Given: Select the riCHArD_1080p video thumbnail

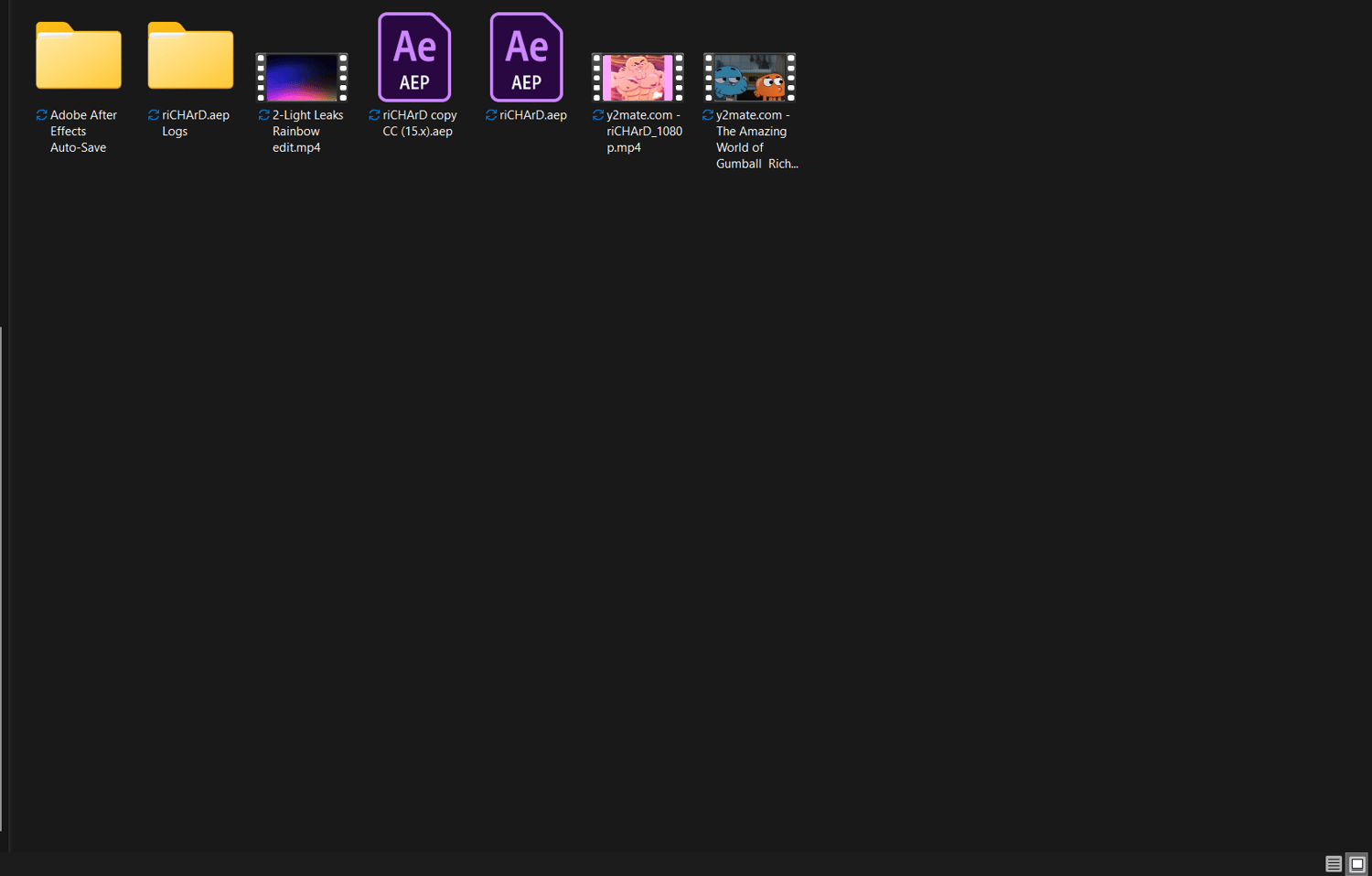Looking at the screenshot, I should click(638, 77).
